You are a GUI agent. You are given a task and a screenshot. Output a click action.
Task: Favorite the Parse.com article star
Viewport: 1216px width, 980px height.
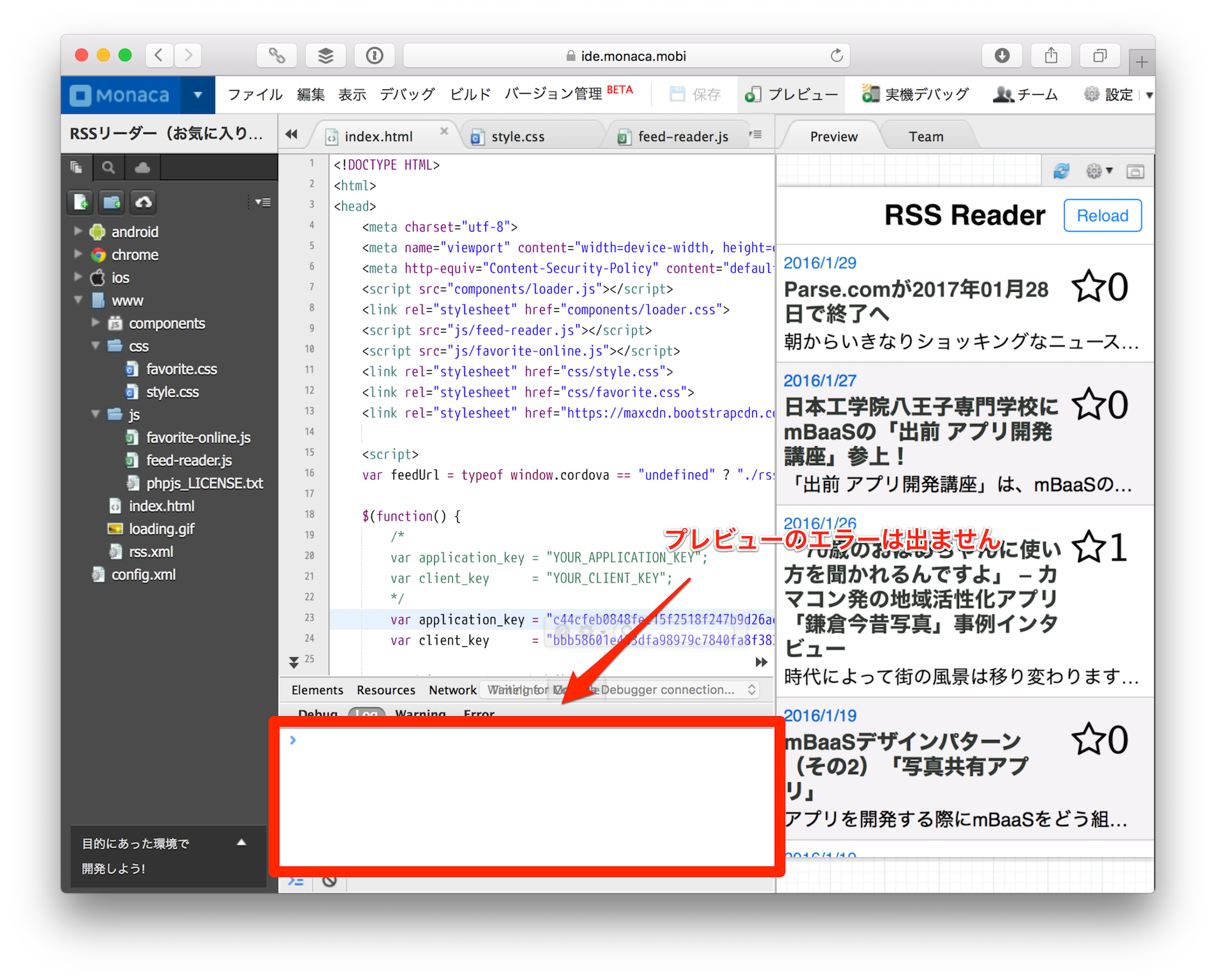(x=1088, y=287)
